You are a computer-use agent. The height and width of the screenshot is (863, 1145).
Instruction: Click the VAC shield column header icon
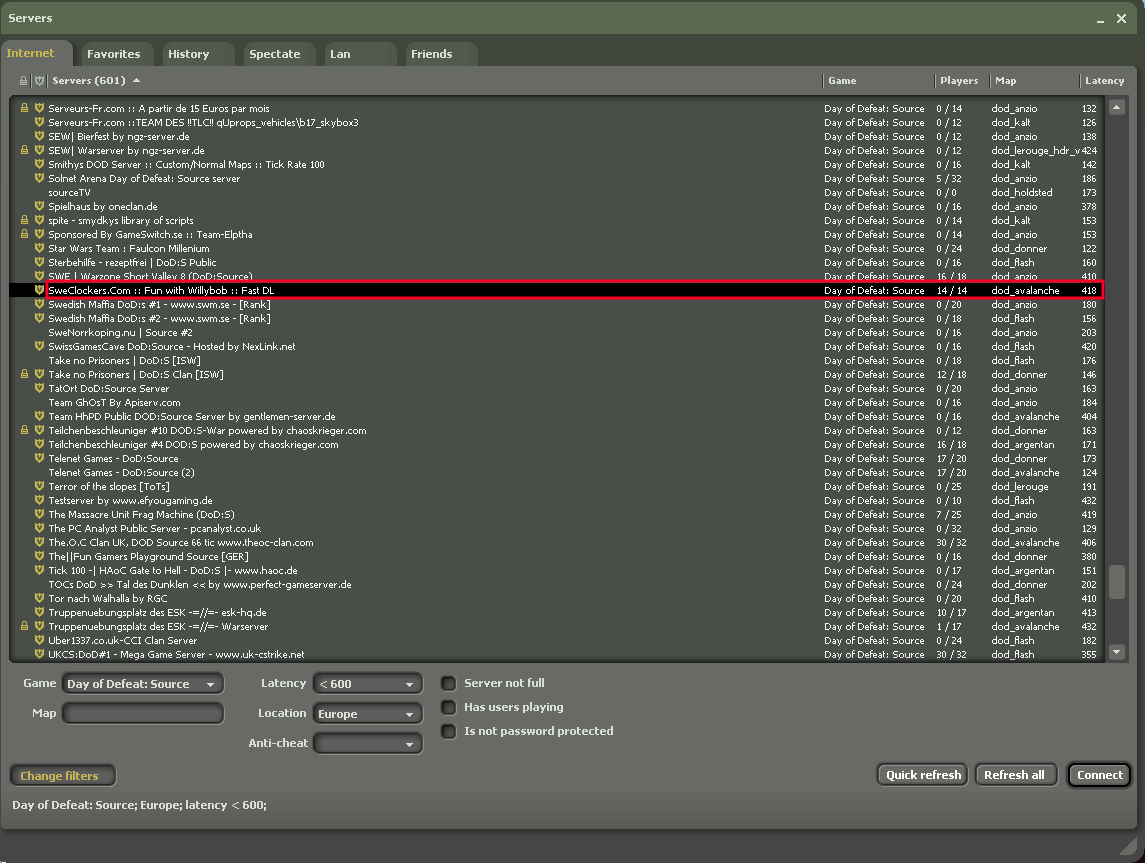tap(39, 81)
